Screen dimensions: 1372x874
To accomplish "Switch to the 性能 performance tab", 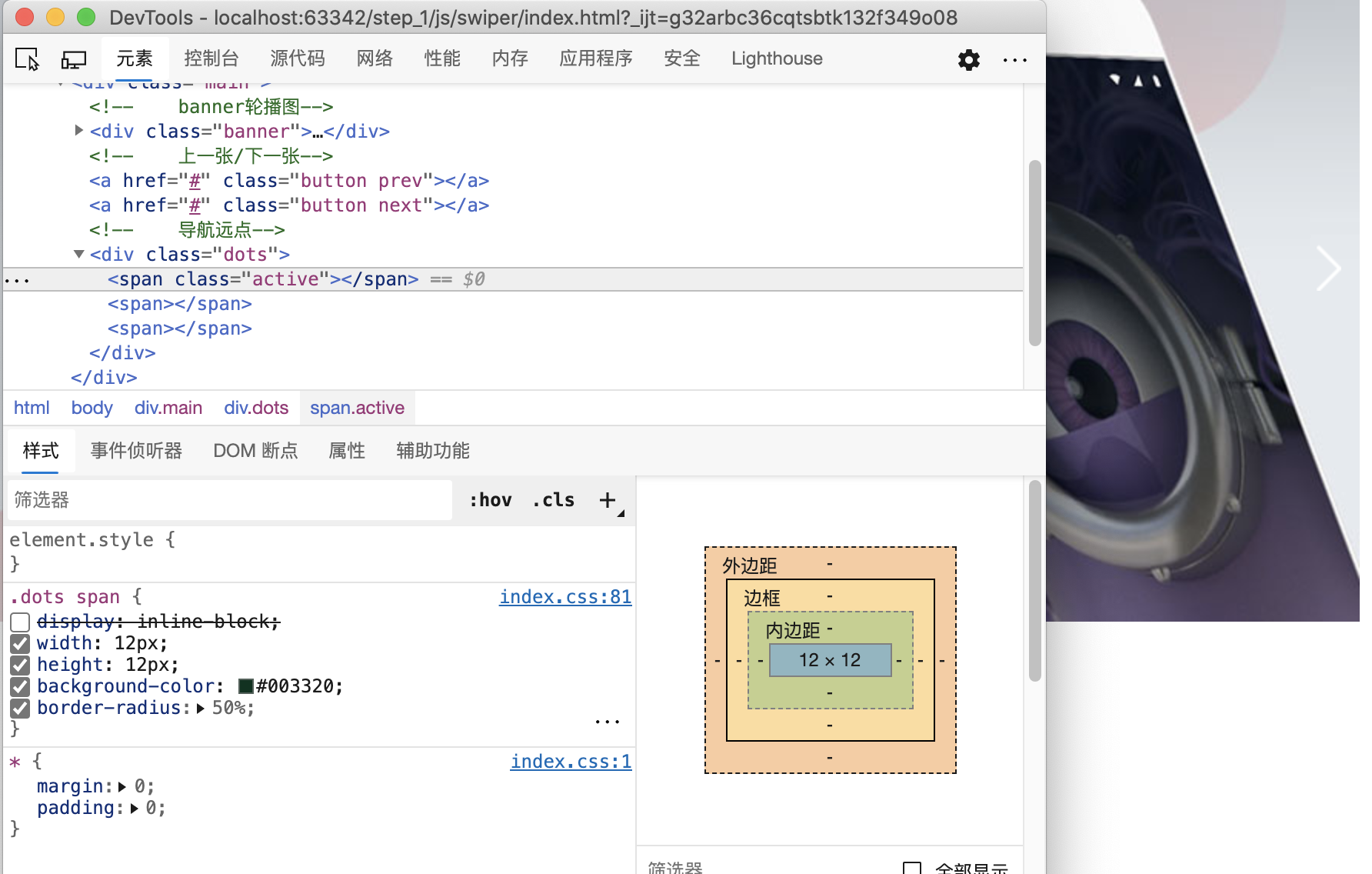I will (x=443, y=58).
